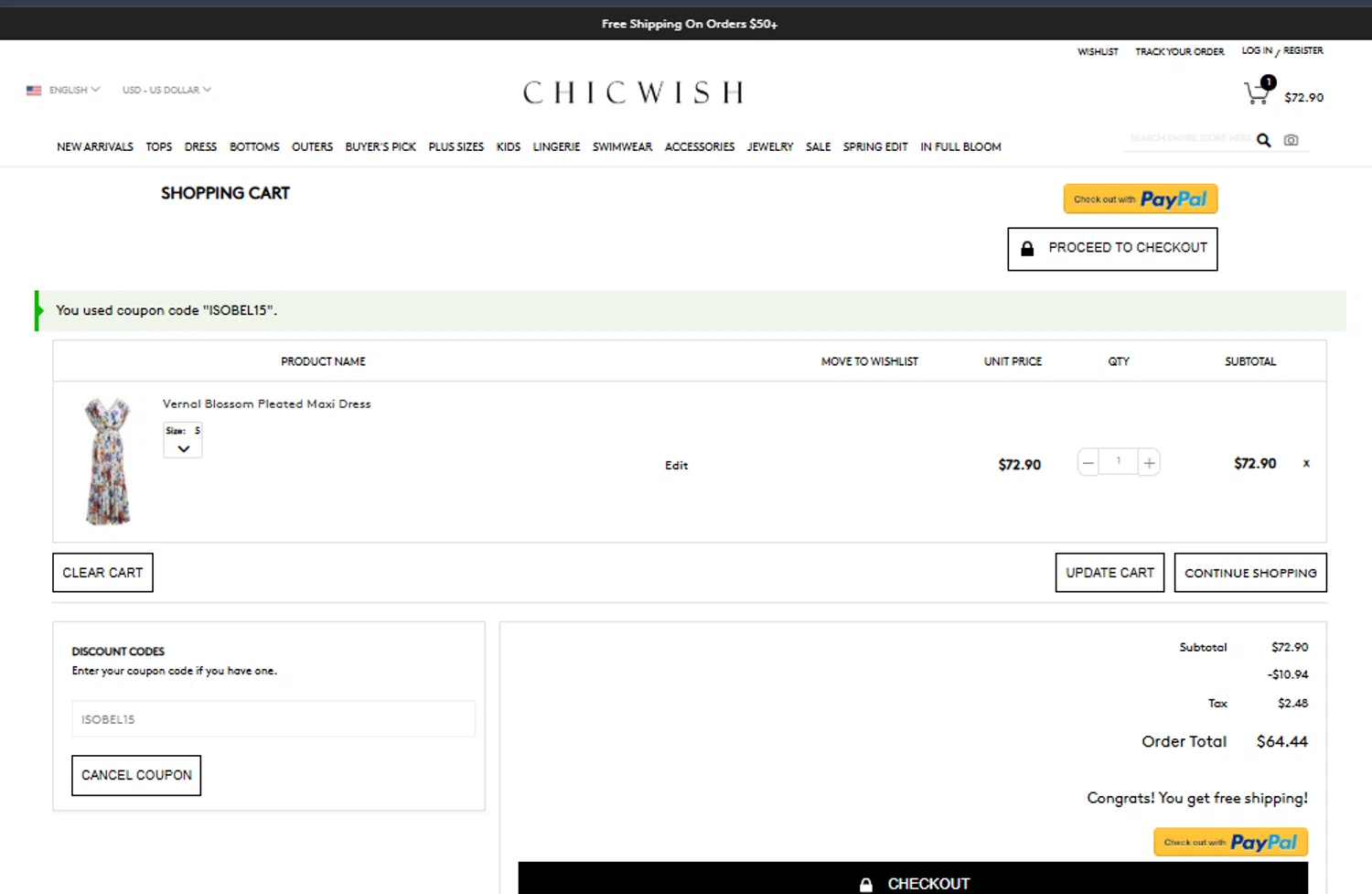This screenshot has height=894, width=1372.
Task: Browse the Swimwear menu
Action: pyautogui.click(x=622, y=146)
